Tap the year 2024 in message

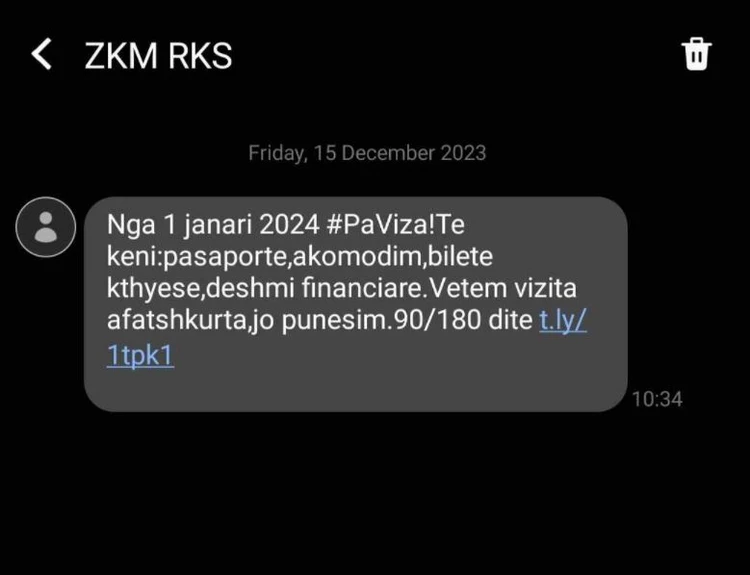289,224
